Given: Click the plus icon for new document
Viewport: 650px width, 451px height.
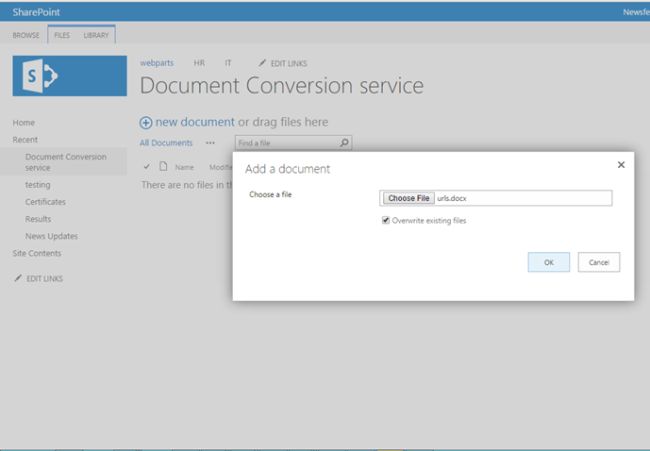Looking at the screenshot, I should [x=146, y=123].
